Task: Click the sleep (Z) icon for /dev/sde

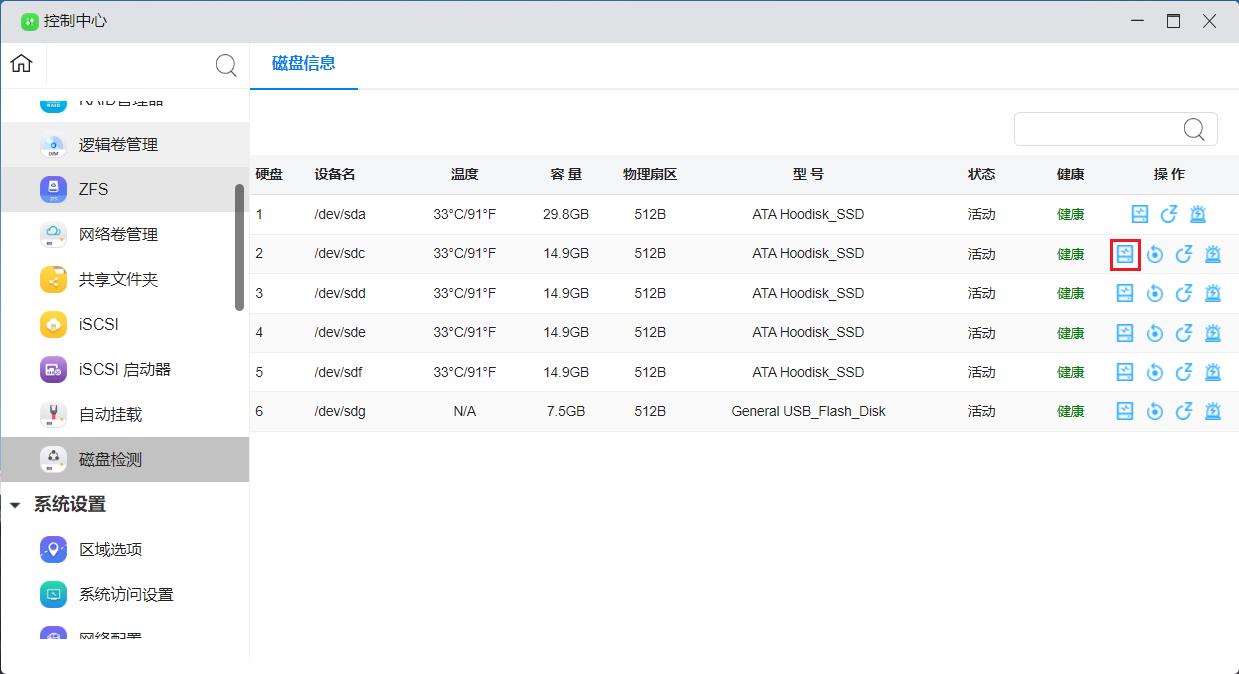Action: point(1184,333)
